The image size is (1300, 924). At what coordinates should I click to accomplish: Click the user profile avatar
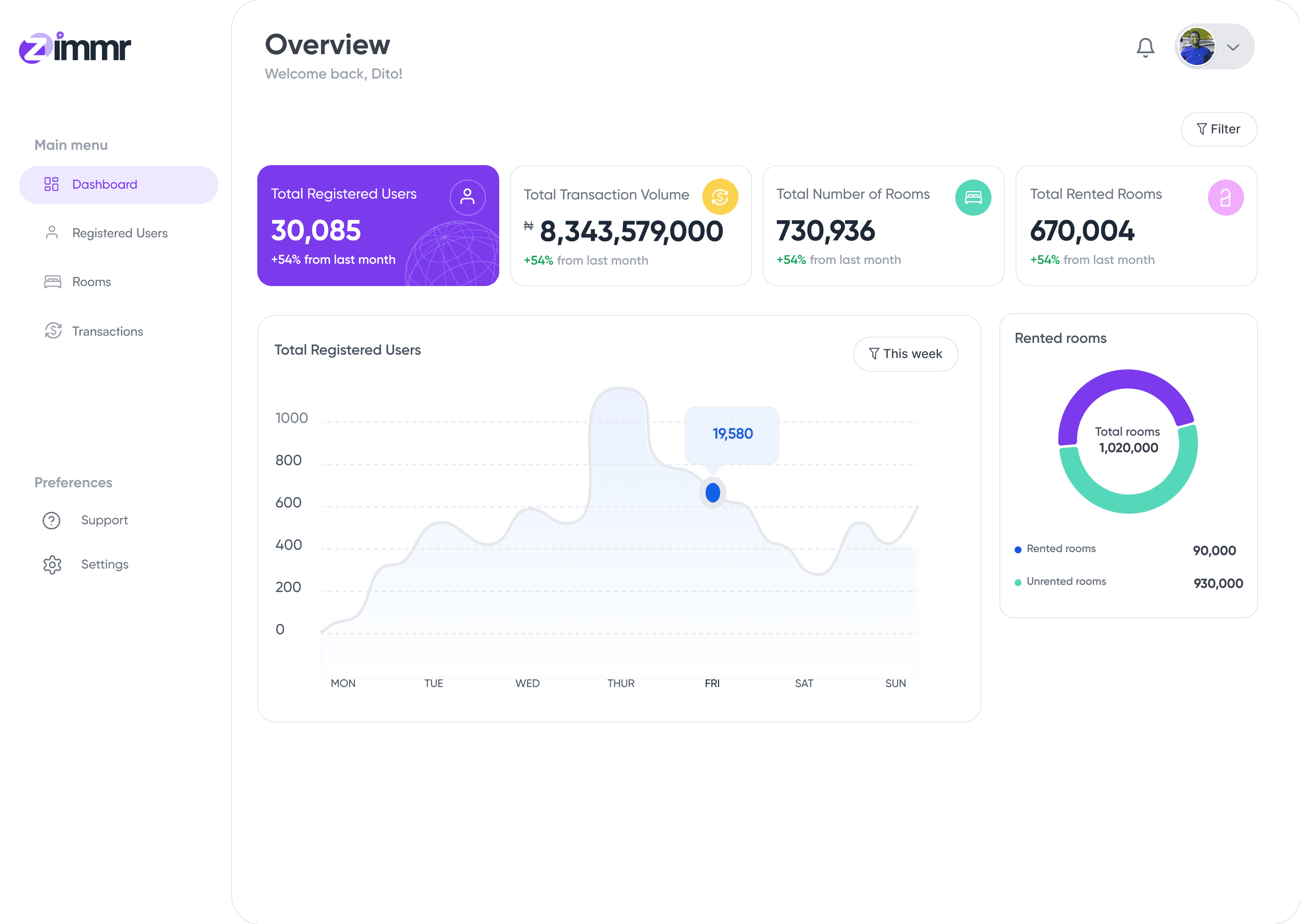tap(1197, 46)
